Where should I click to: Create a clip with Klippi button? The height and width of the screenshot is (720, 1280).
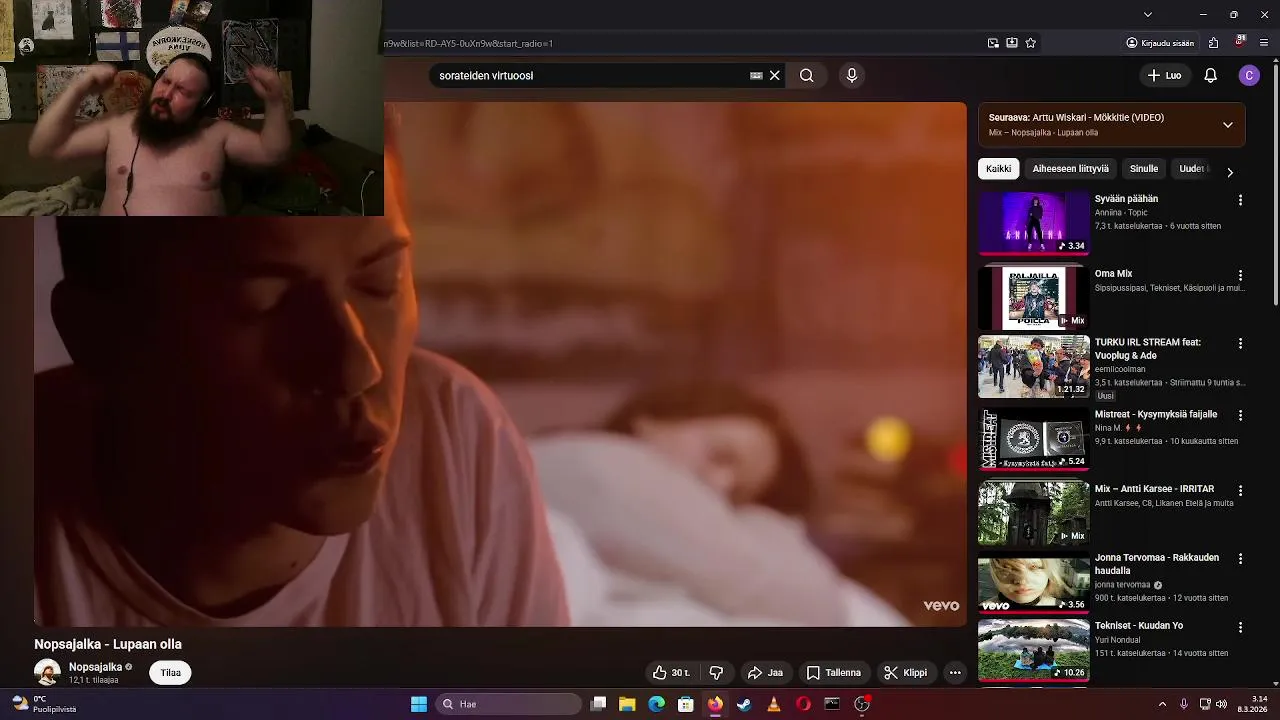(x=906, y=673)
